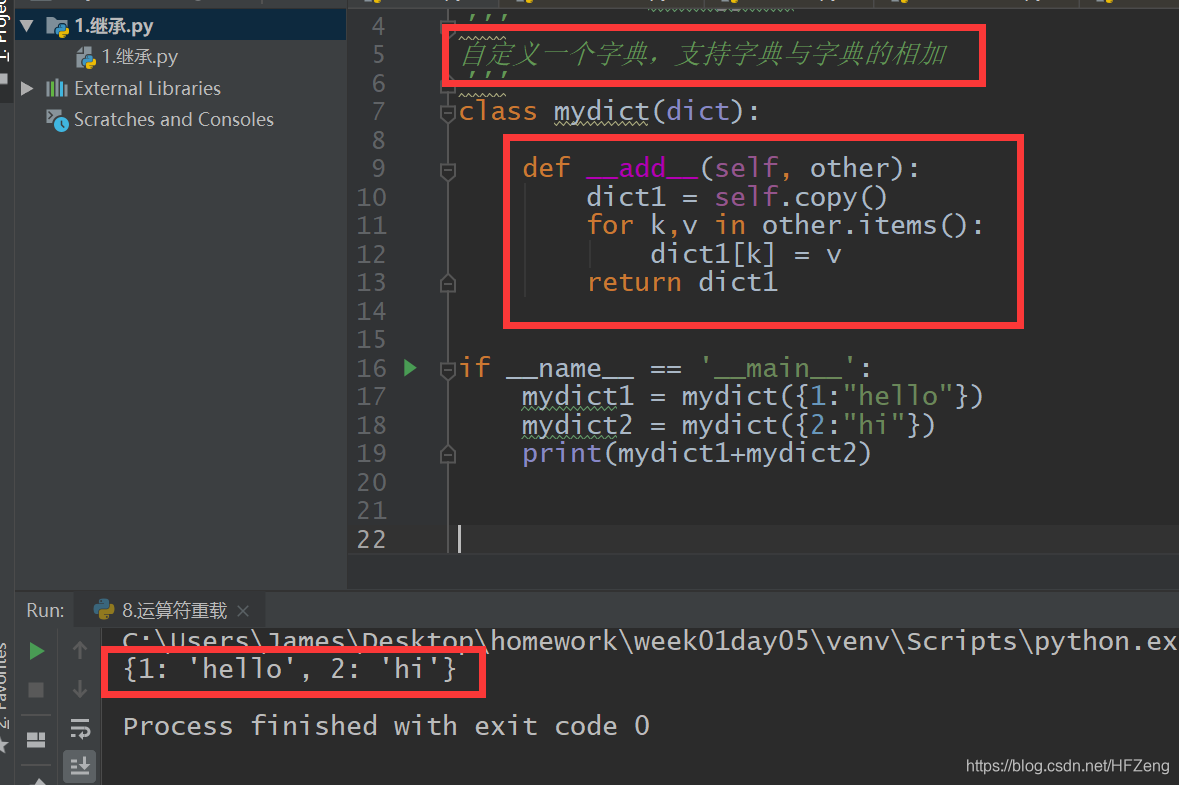Click line number 14 in the gutter
This screenshot has height=785, width=1179.
(x=371, y=311)
